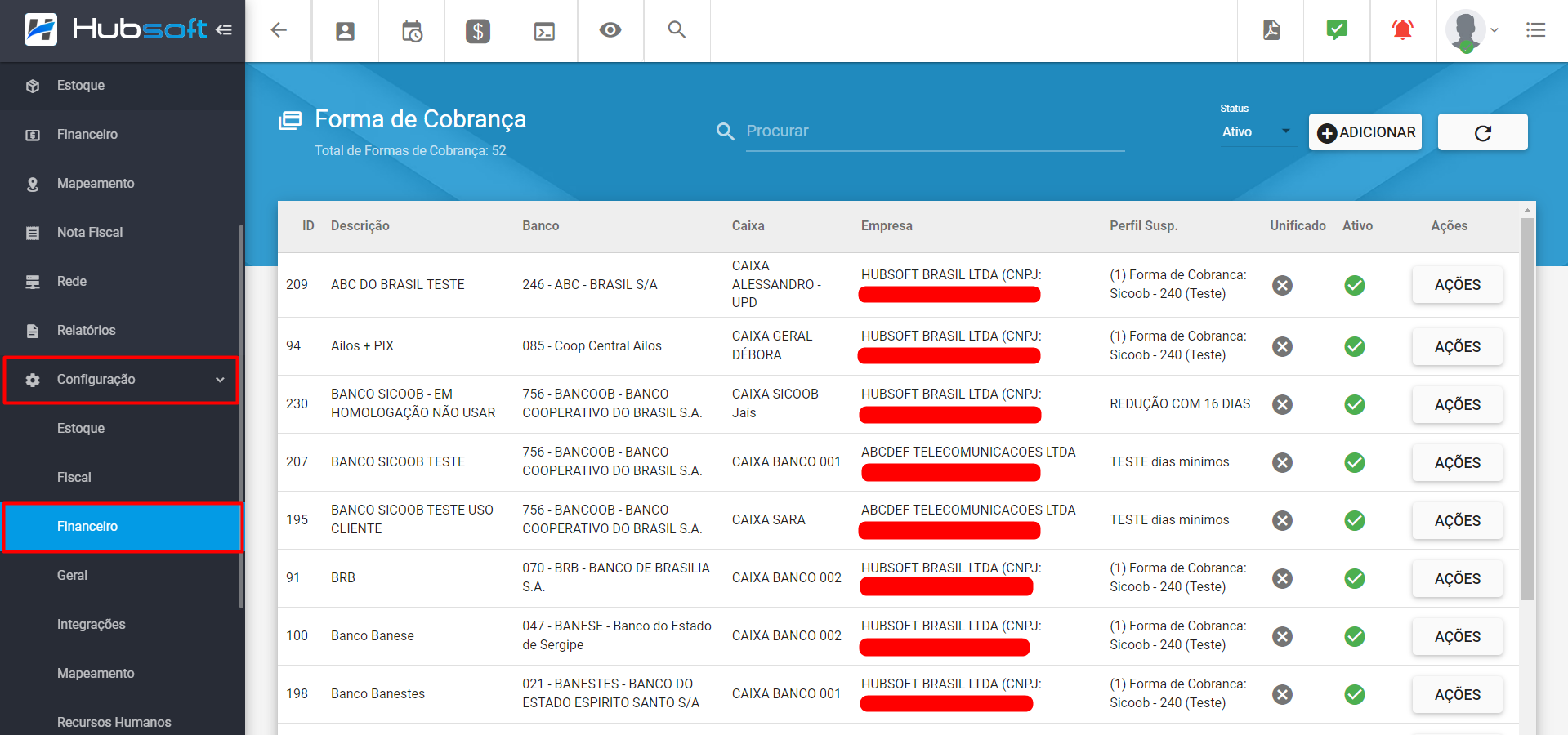
Task: Open the list menu icon at top right
Action: coord(1536,30)
